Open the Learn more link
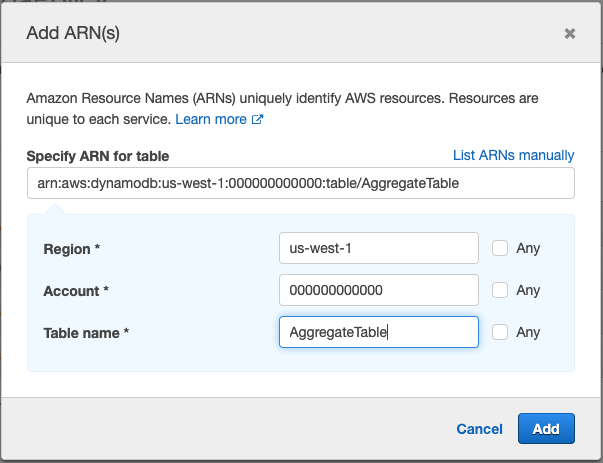 coord(211,119)
